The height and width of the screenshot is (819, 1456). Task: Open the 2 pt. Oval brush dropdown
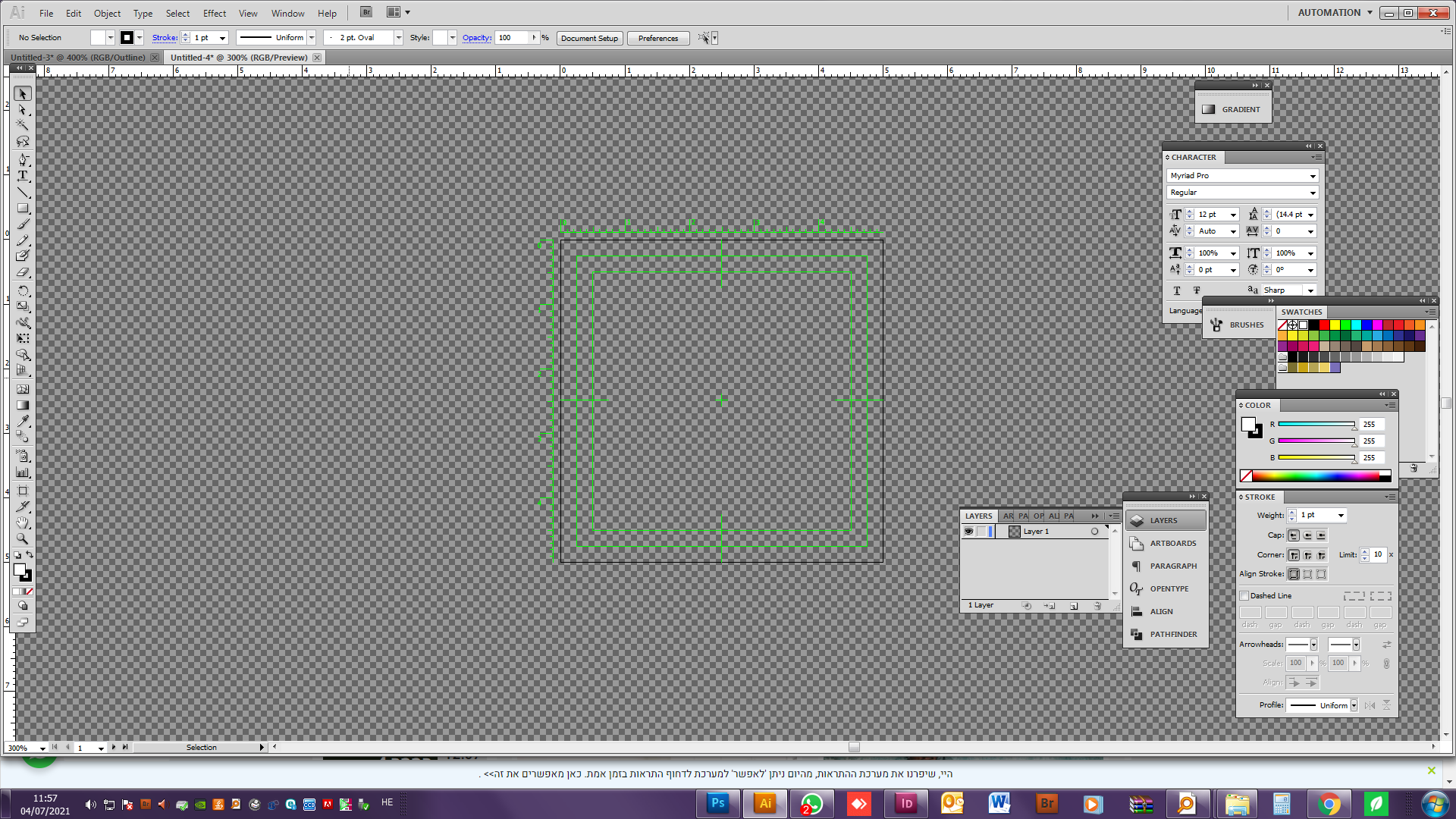[398, 38]
